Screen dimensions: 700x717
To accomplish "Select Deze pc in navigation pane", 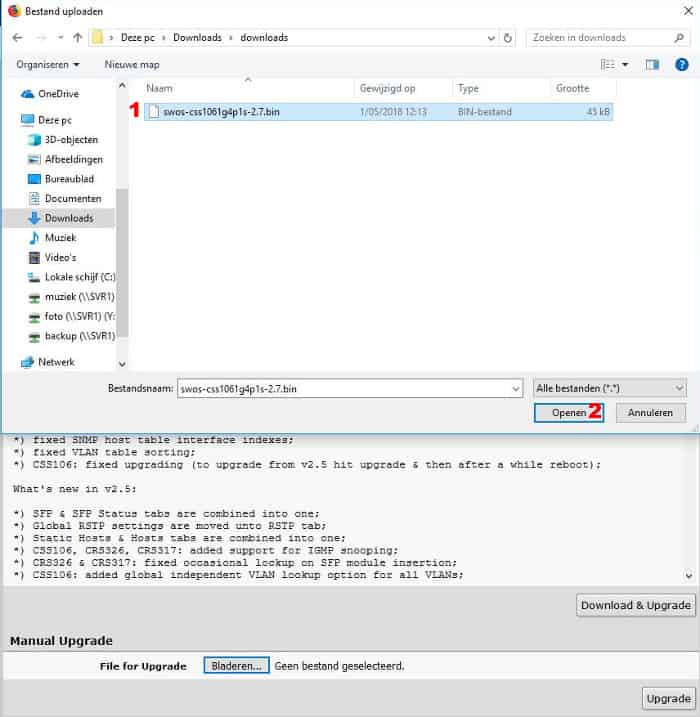I will click(x=47, y=120).
